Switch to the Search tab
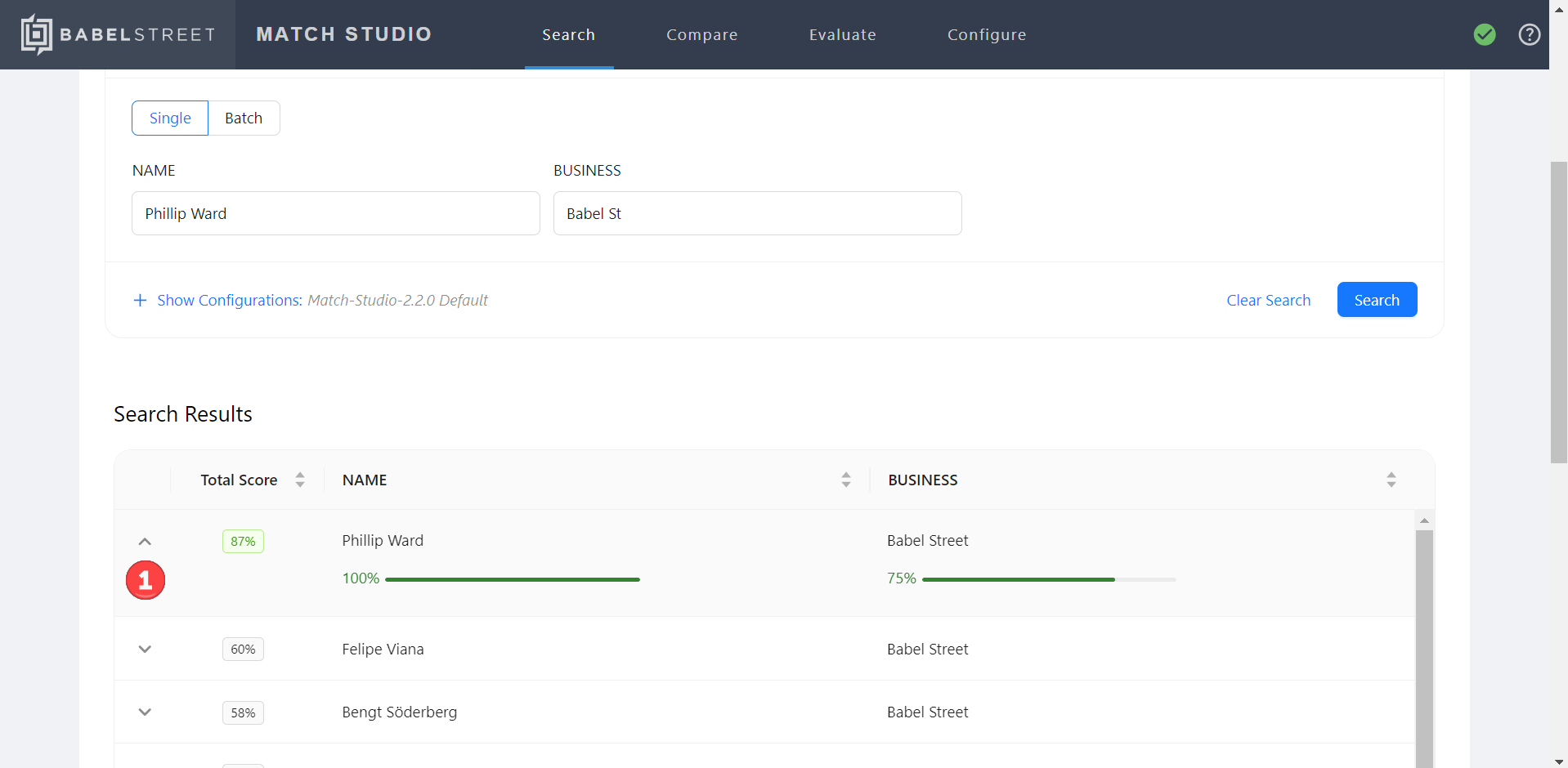 point(569,34)
